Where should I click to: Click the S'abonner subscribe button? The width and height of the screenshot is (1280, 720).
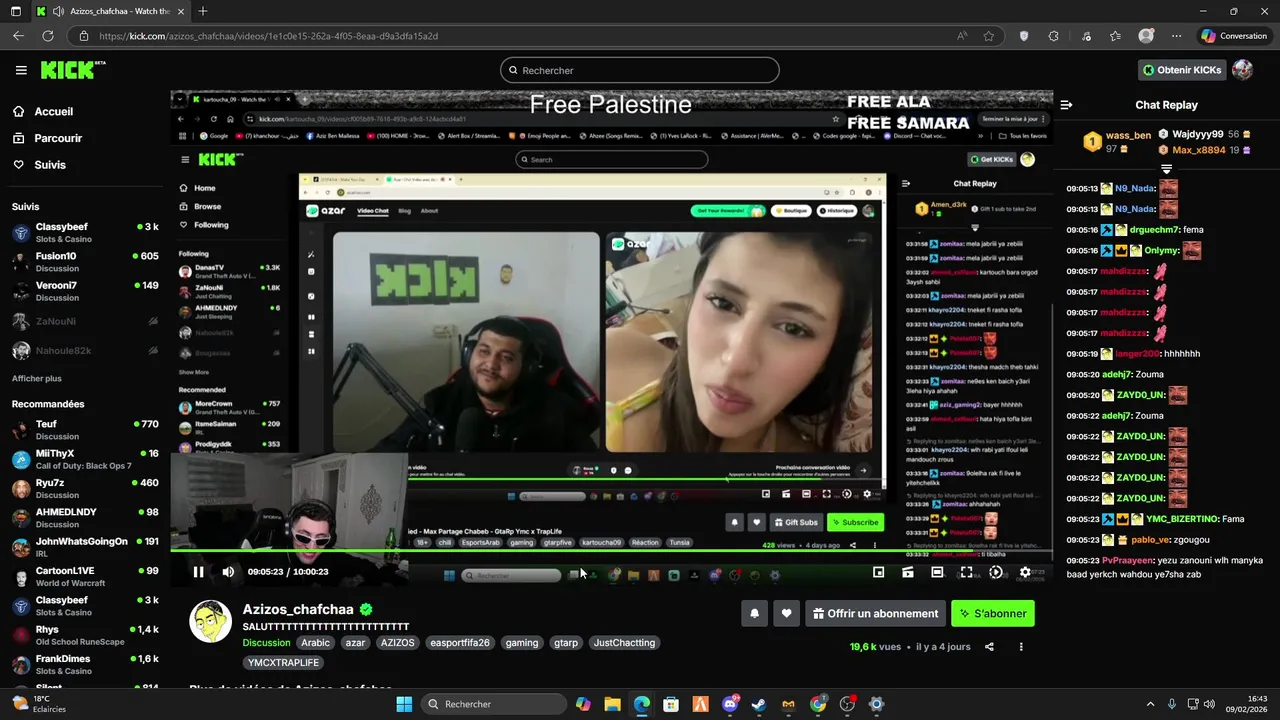click(993, 613)
